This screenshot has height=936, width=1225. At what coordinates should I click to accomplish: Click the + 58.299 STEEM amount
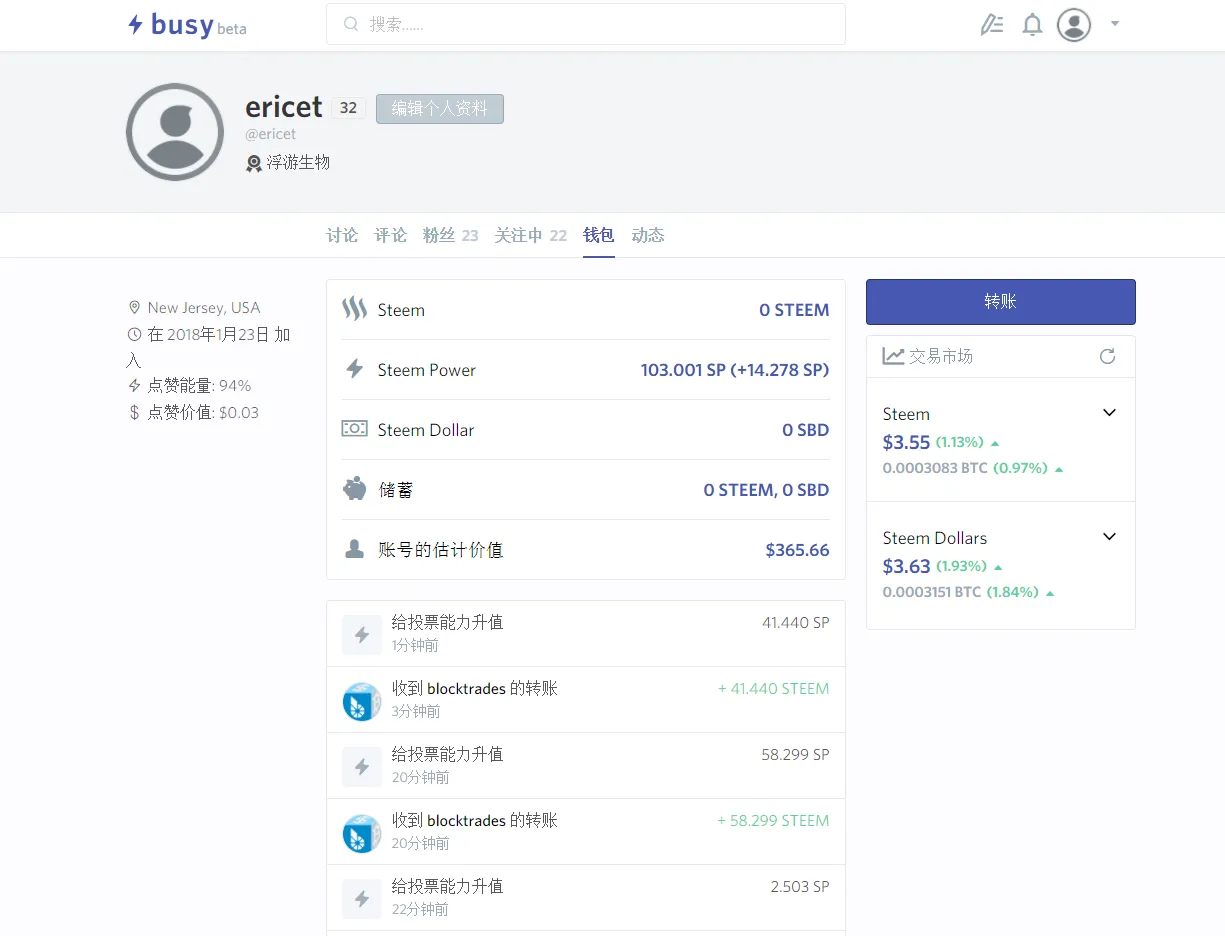[x=773, y=821]
